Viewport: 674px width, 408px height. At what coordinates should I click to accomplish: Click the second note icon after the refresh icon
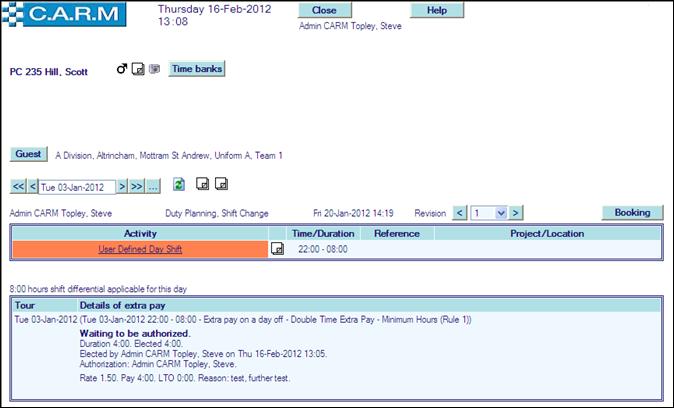click(222, 185)
